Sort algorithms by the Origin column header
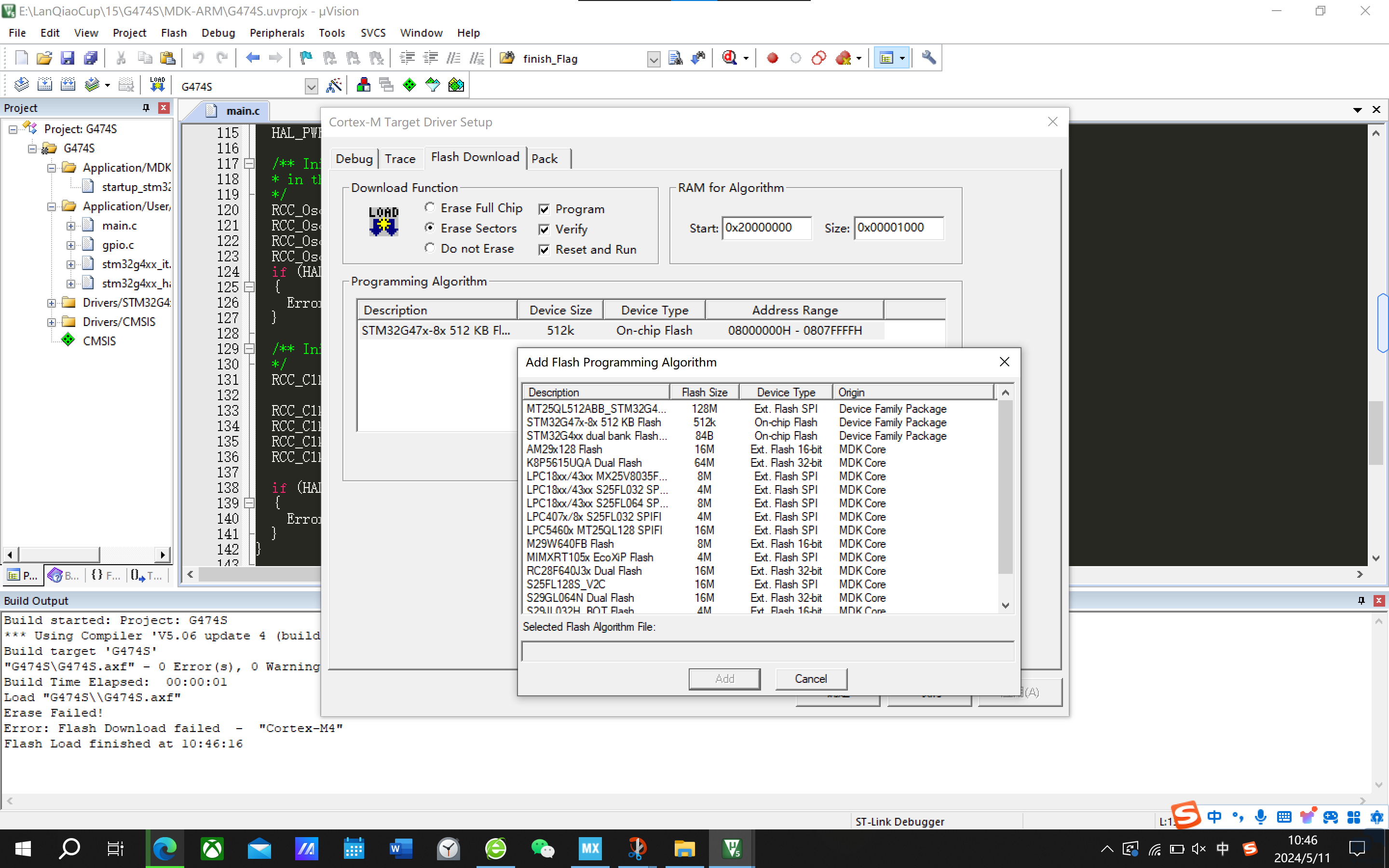Image resolution: width=1389 pixels, height=868 pixels. click(913, 392)
